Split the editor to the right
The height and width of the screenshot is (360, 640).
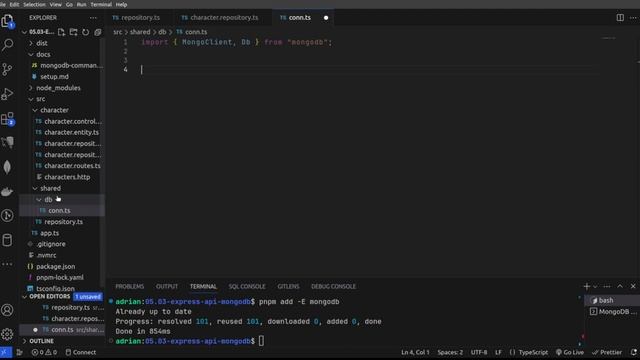[x=620, y=18]
